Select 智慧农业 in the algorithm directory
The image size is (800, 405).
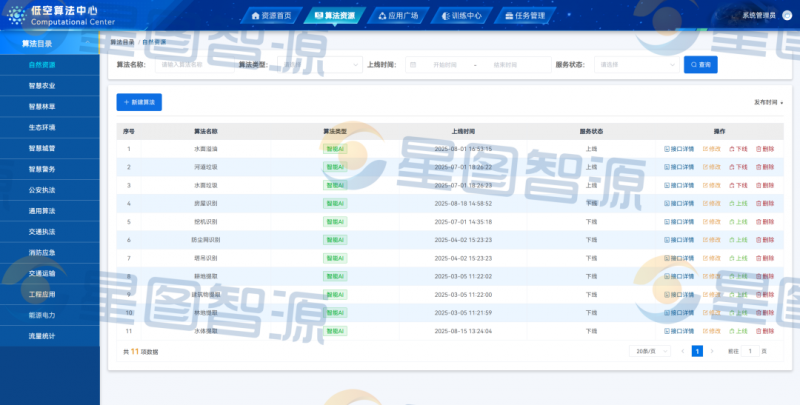pos(42,86)
